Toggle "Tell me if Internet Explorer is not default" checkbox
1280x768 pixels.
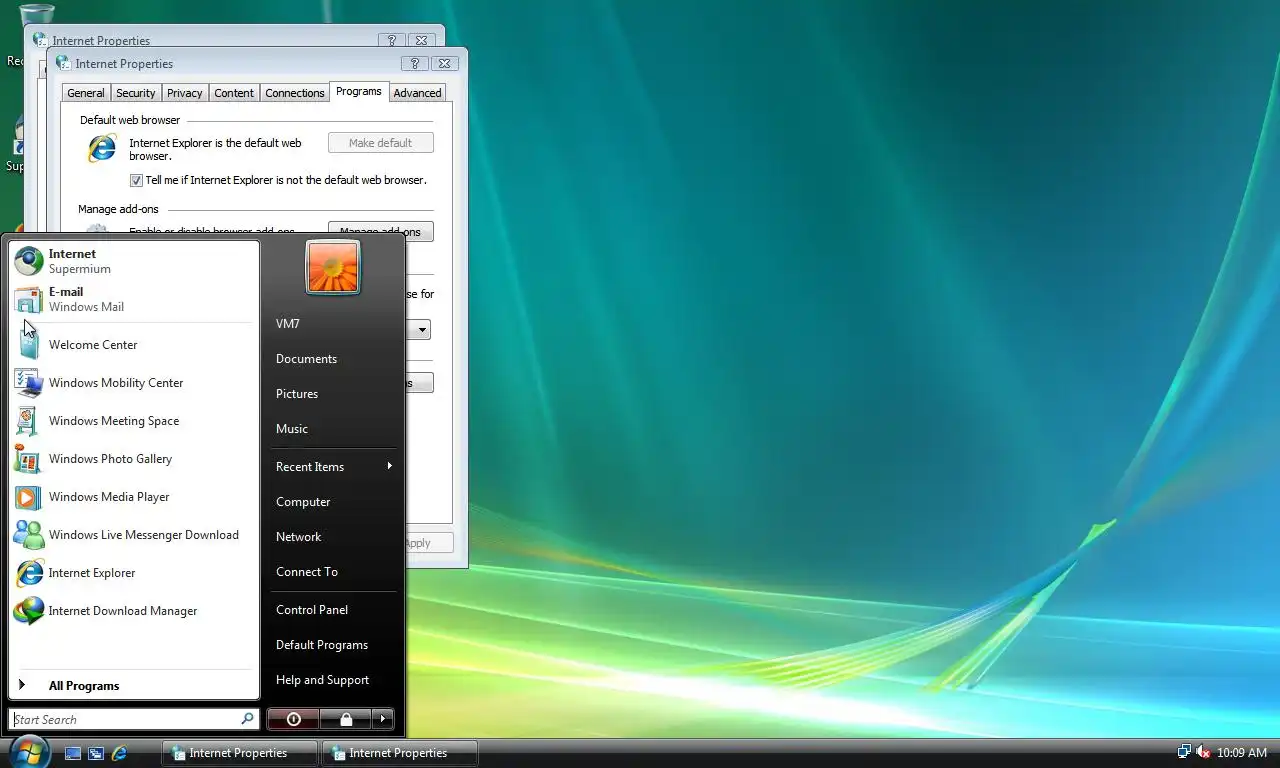point(137,181)
